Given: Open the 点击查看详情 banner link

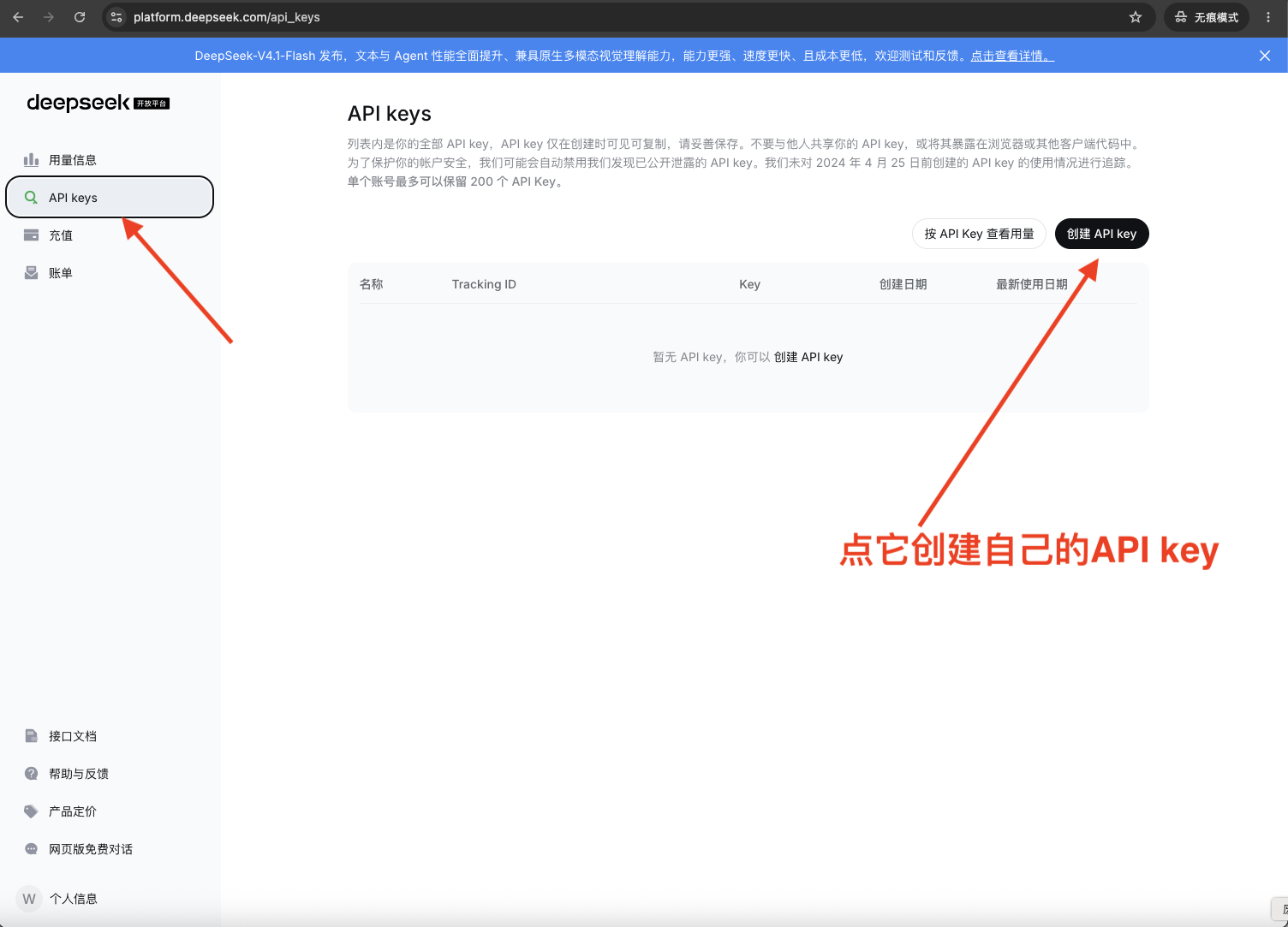Looking at the screenshot, I should [x=1012, y=56].
